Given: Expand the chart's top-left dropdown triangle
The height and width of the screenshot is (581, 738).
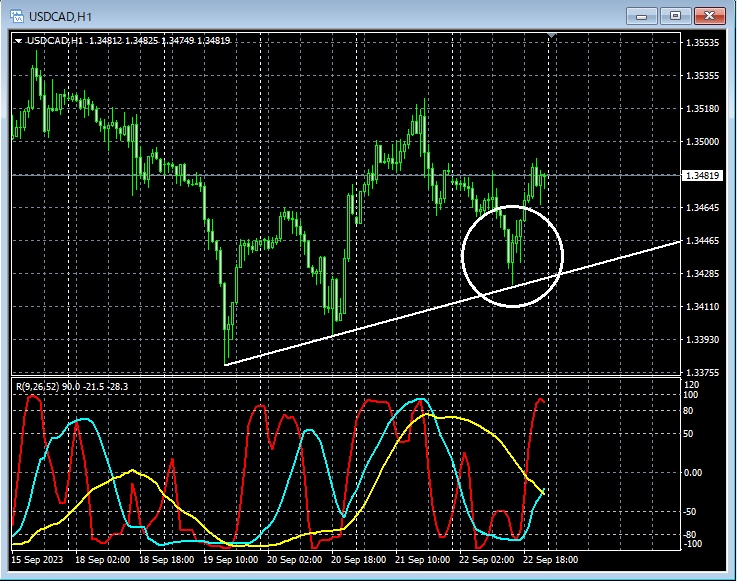Looking at the screenshot, I should pyautogui.click(x=18, y=41).
